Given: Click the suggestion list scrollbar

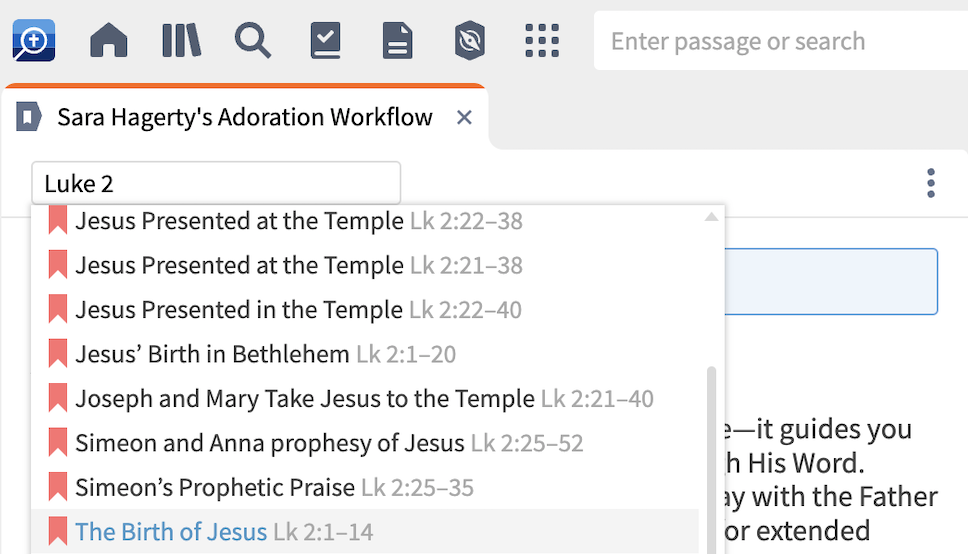Looking at the screenshot, I should pyautogui.click(x=711, y=450).
